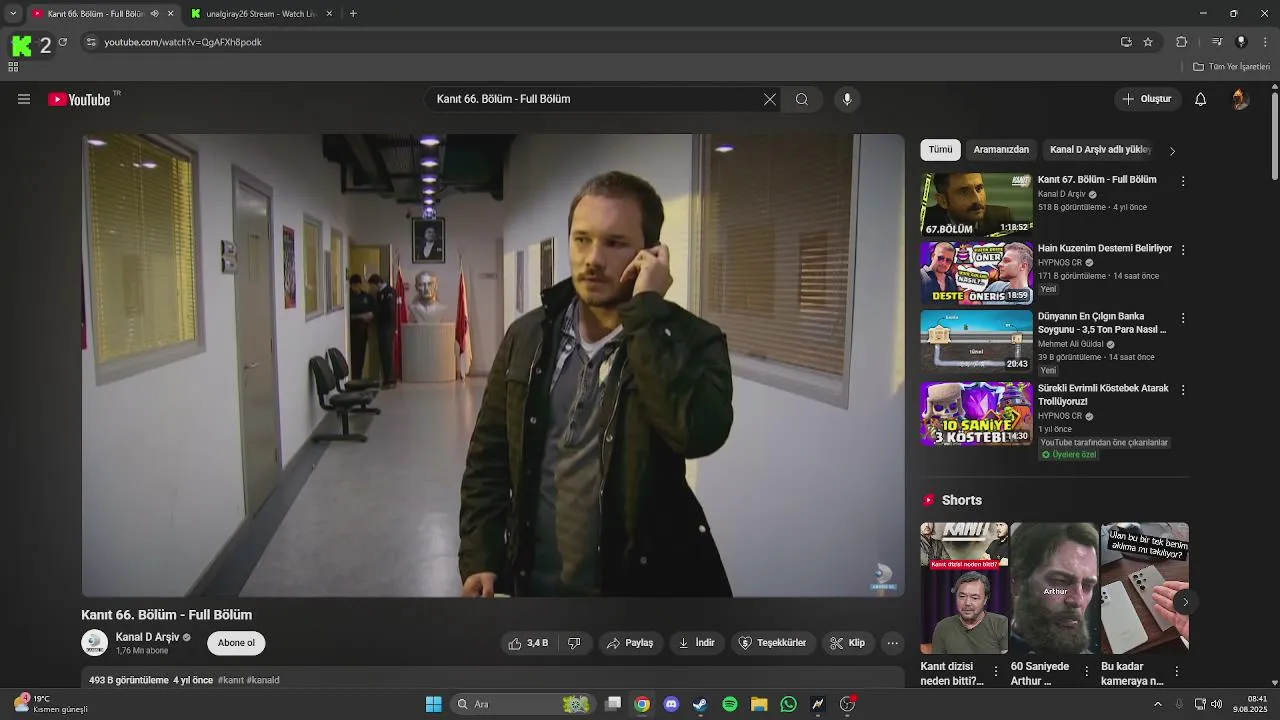Click the video player frame
The width and height of the screenshot is (1280, 720).
click(493, 365)
